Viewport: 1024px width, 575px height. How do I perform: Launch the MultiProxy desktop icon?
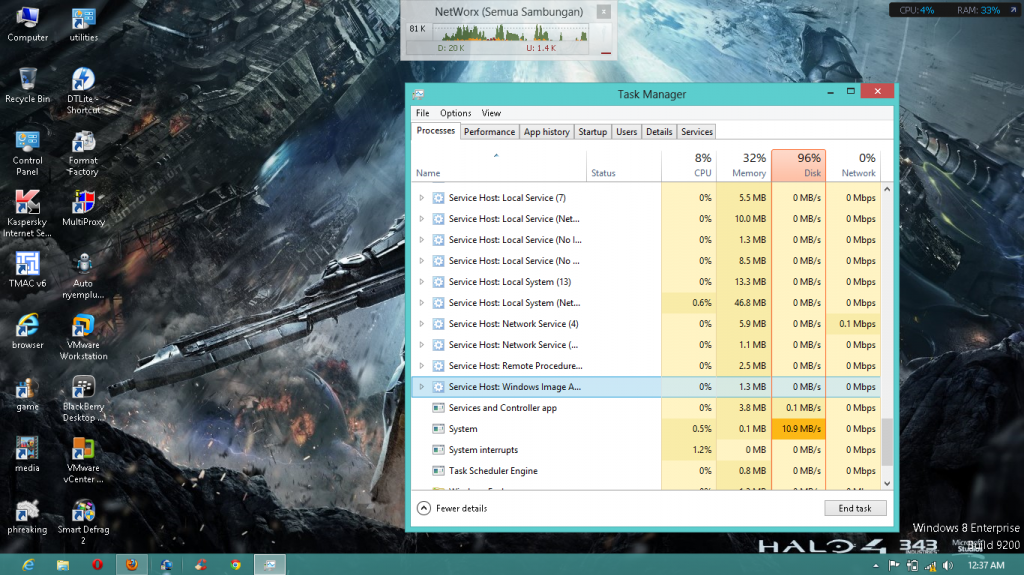(84, 208)
